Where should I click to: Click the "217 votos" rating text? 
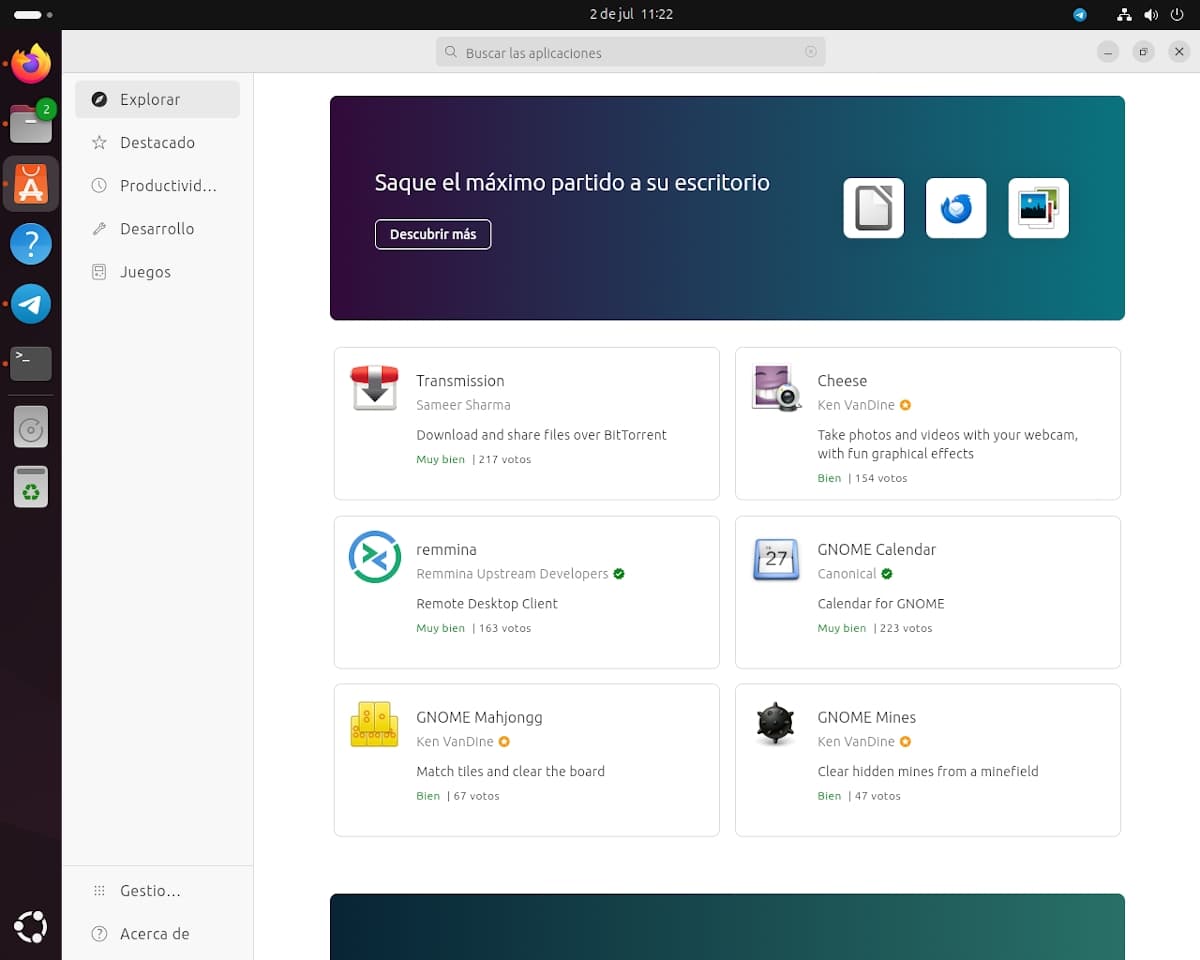click(505, 460)
